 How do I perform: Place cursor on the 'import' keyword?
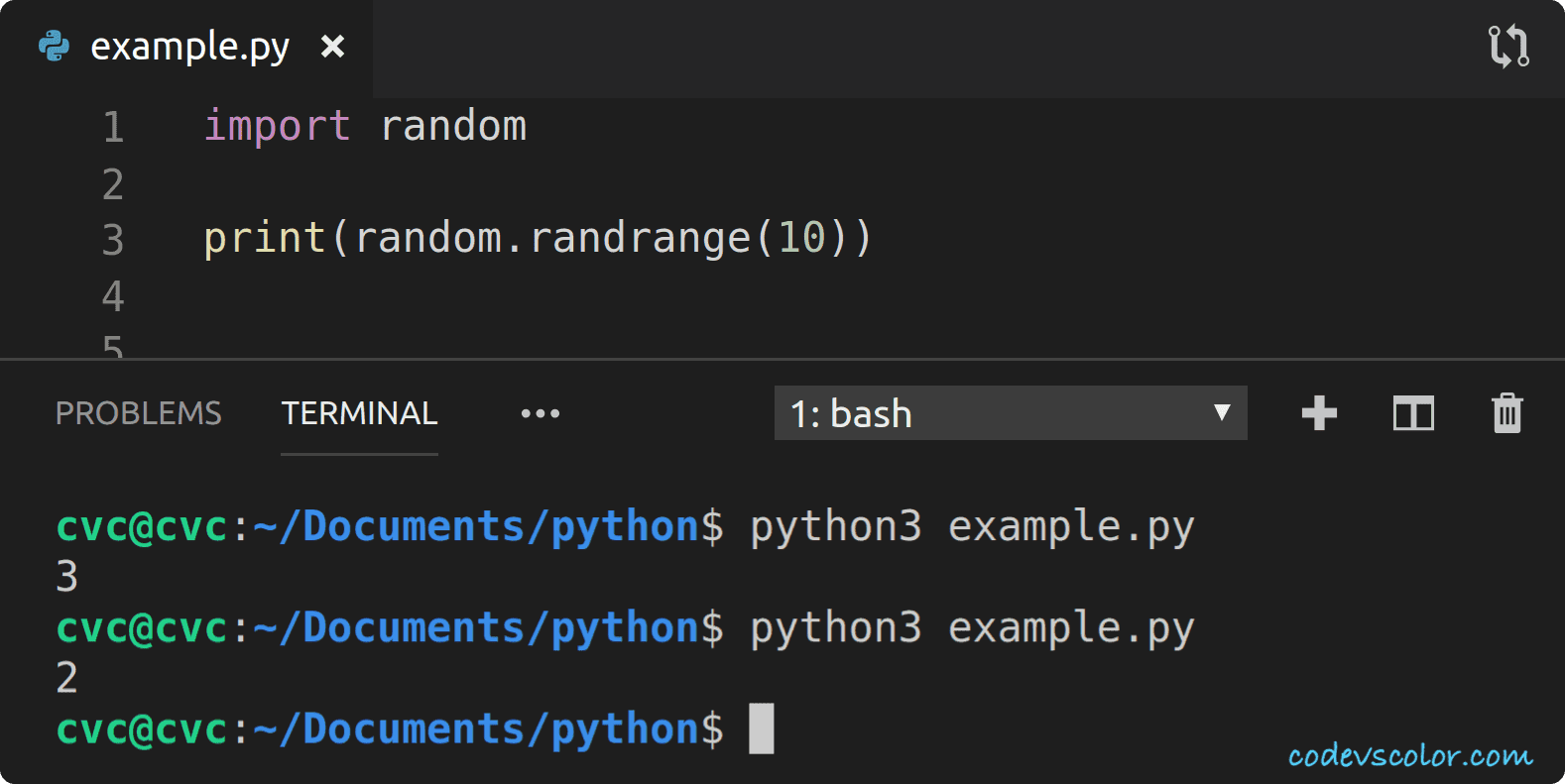(277, 127)
